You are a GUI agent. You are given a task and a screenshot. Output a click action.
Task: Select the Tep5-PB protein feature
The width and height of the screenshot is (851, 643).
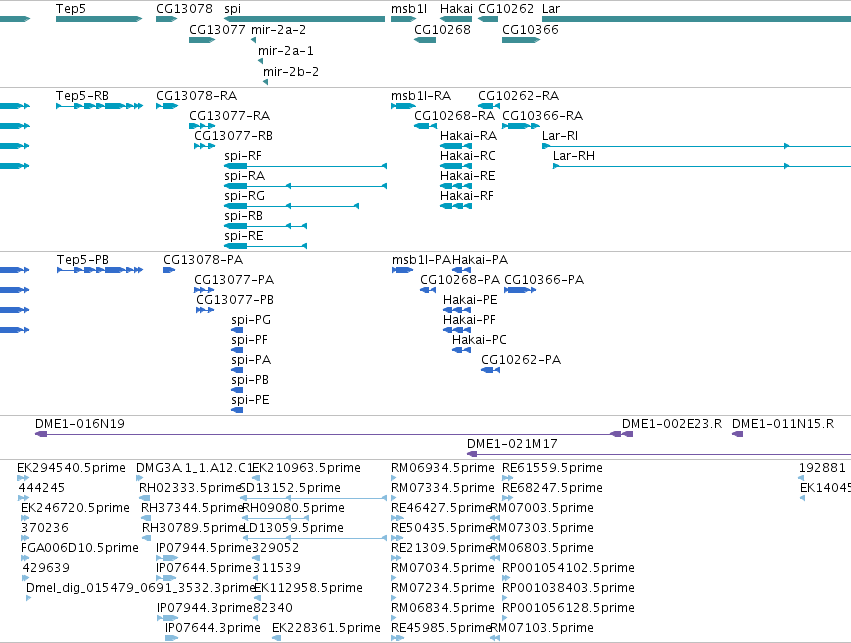click(x=100, y=270)
